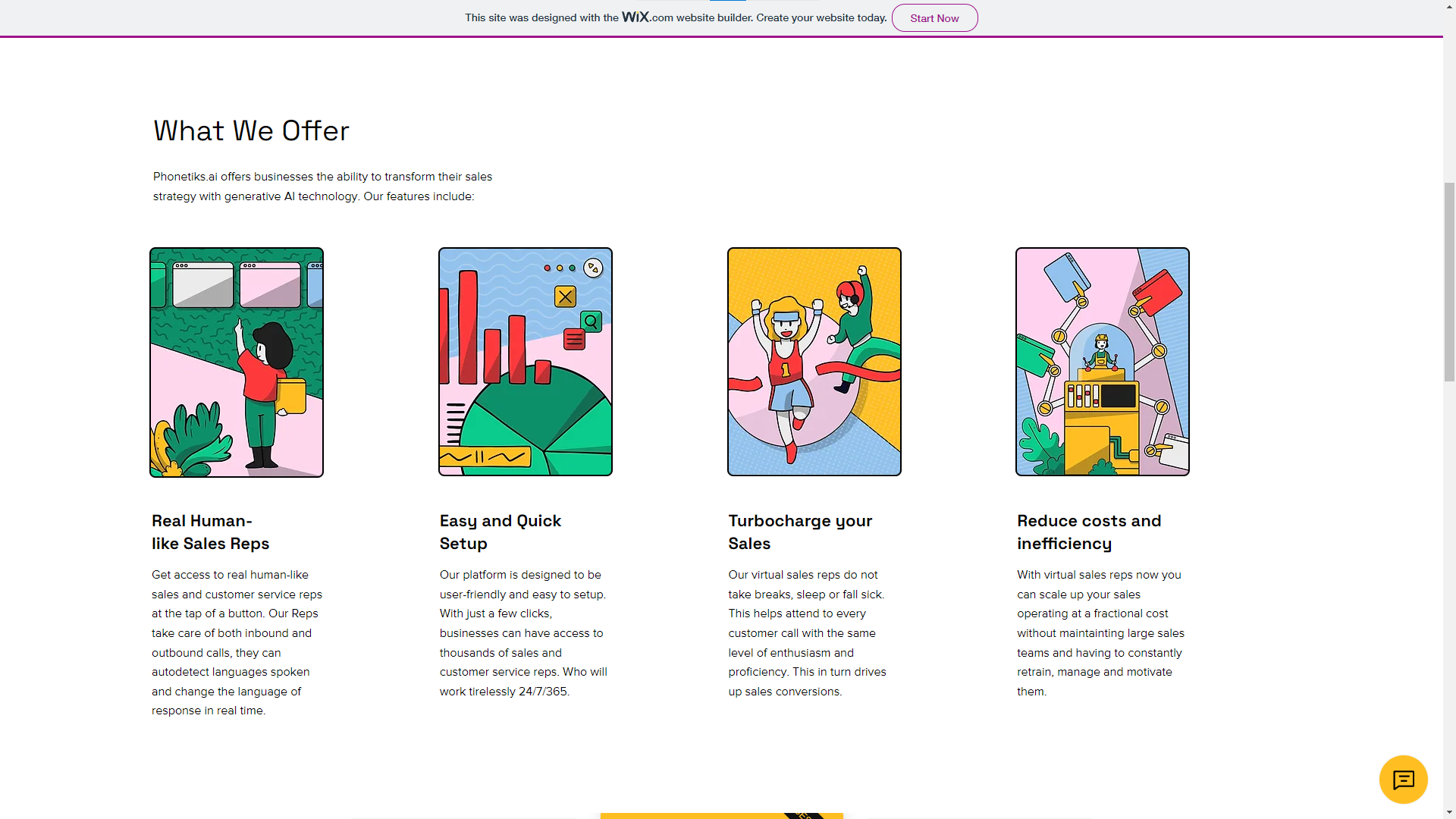Screen dimensions: 1456x819
Task: Select the Turbocharge your Sales illustration
Action: [x=814, y=362]
